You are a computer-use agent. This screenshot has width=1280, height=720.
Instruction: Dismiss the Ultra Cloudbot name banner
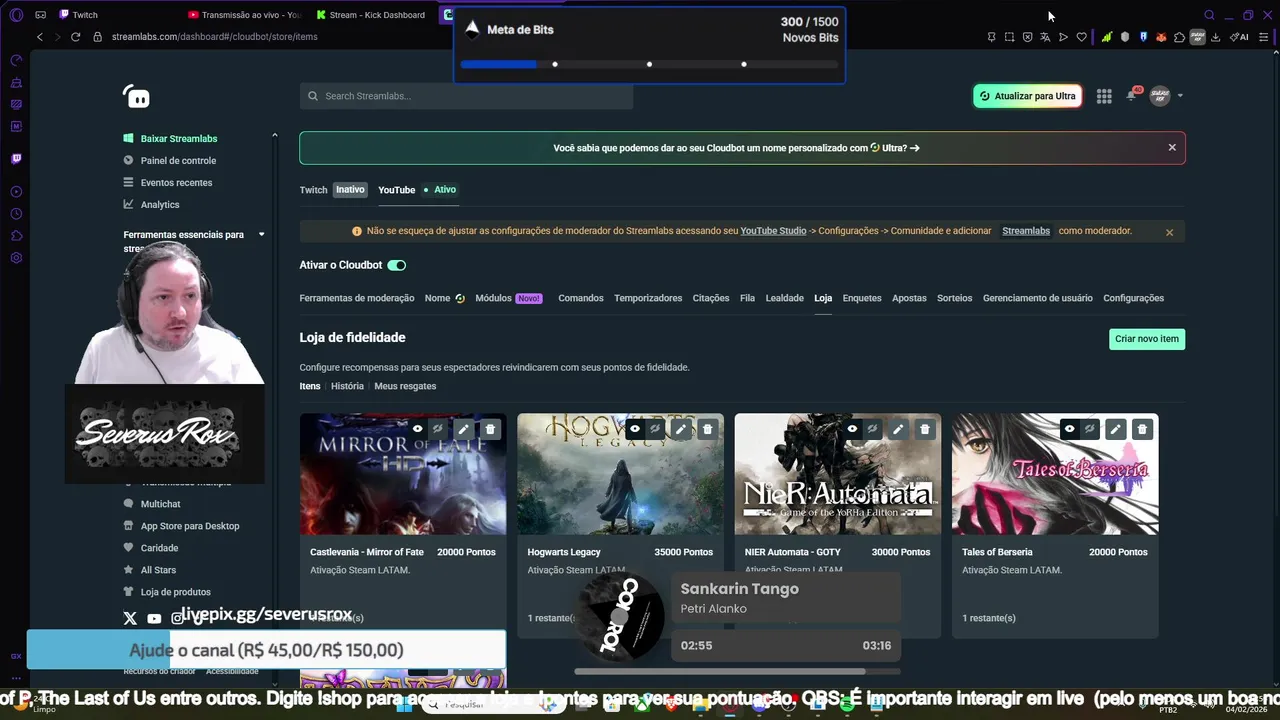[1172, 148]
